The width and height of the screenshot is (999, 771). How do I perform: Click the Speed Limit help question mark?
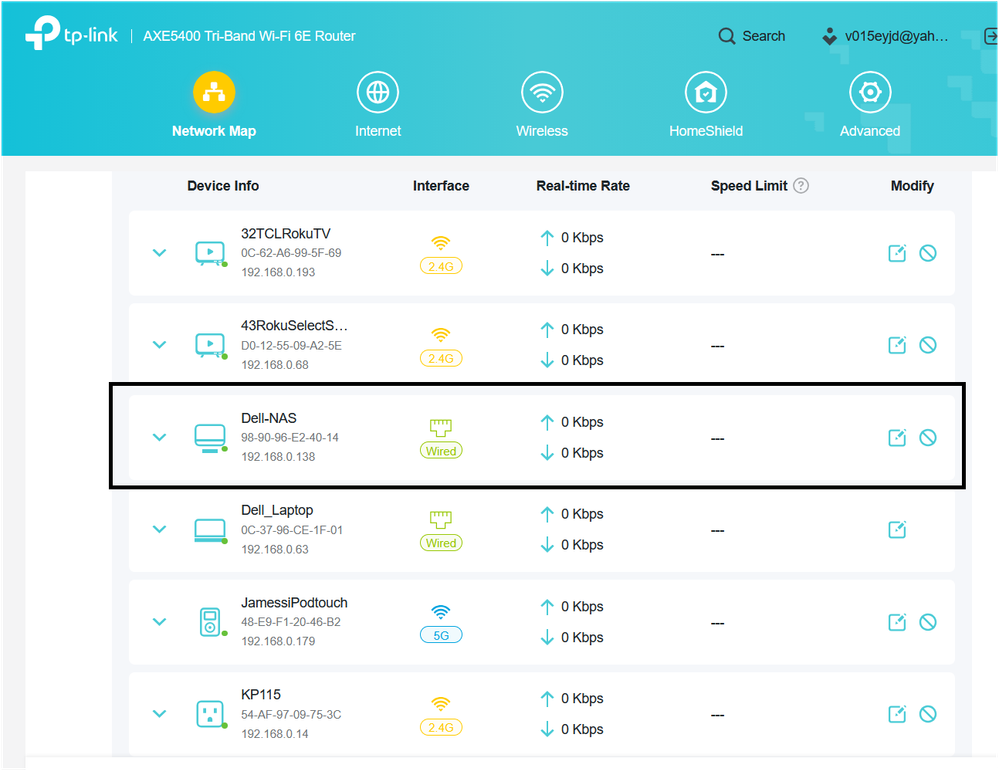pos(801,185)
